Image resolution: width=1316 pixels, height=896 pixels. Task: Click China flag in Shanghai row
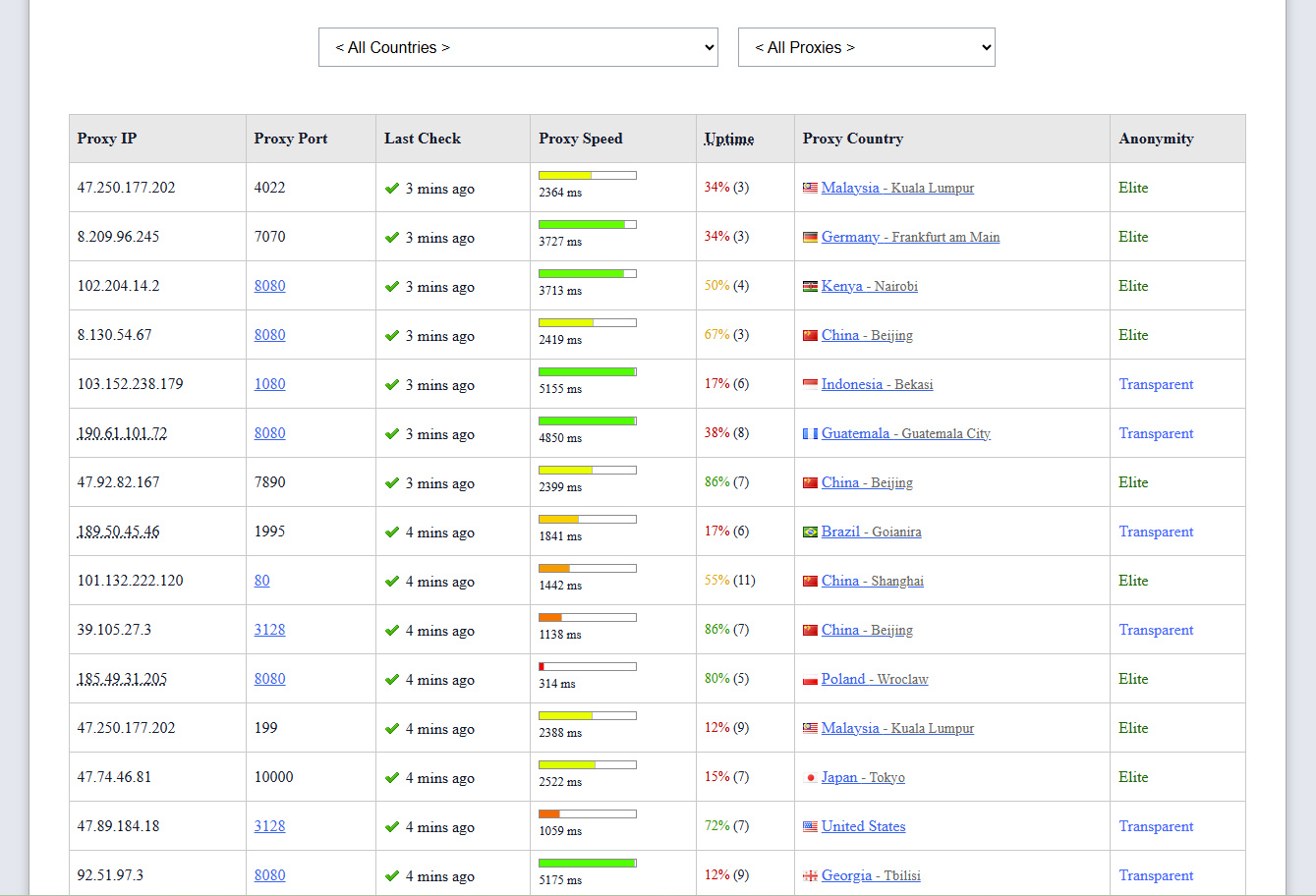pyautogui.click(x=810, y=581)
